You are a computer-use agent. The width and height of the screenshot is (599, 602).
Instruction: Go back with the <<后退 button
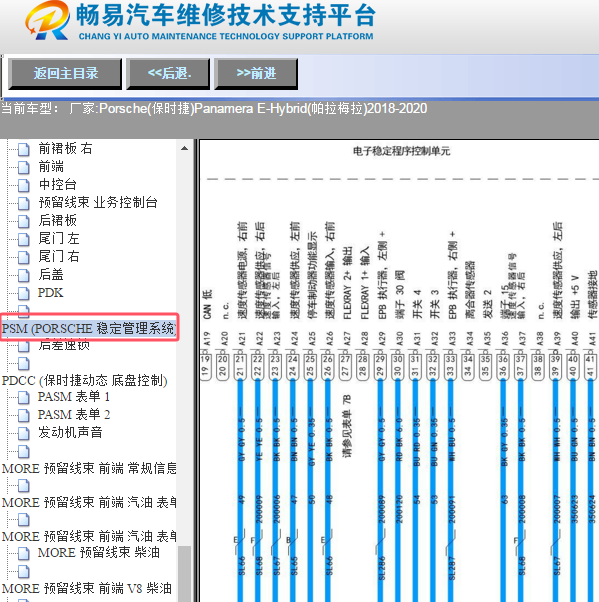168,74
